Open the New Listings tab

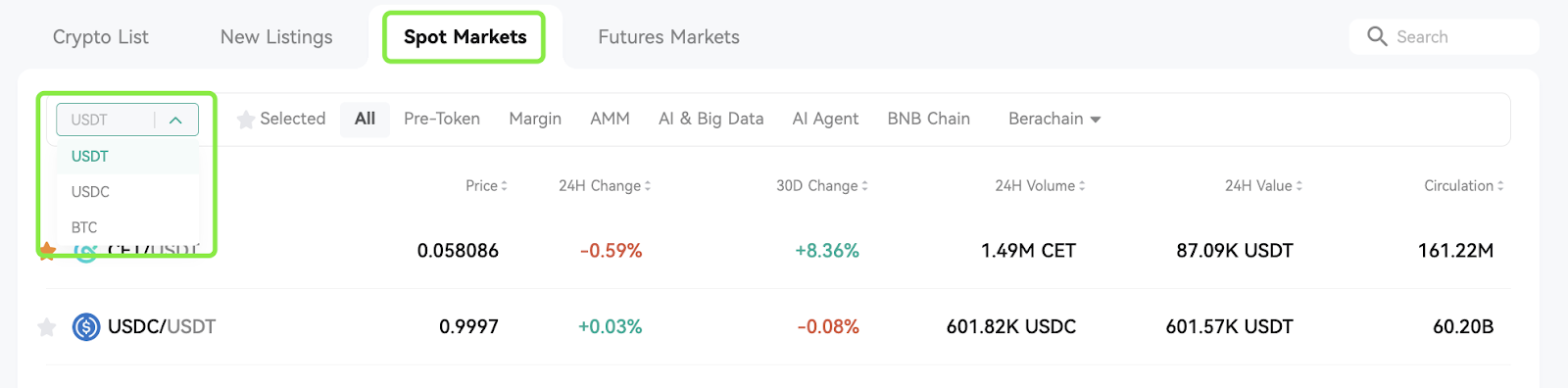(x=276, y=36)
